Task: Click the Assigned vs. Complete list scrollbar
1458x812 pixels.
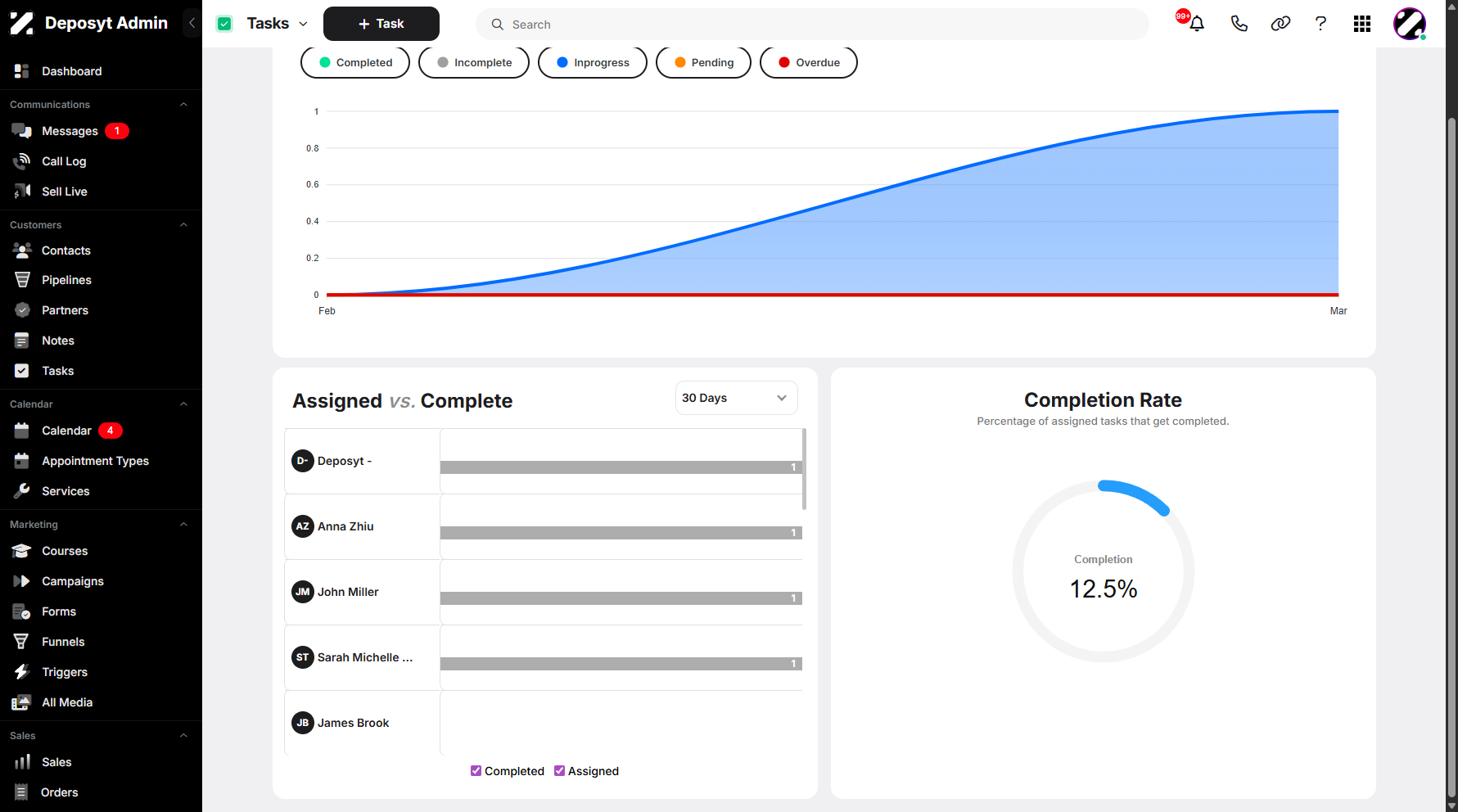Action: [x=805, y=469]
